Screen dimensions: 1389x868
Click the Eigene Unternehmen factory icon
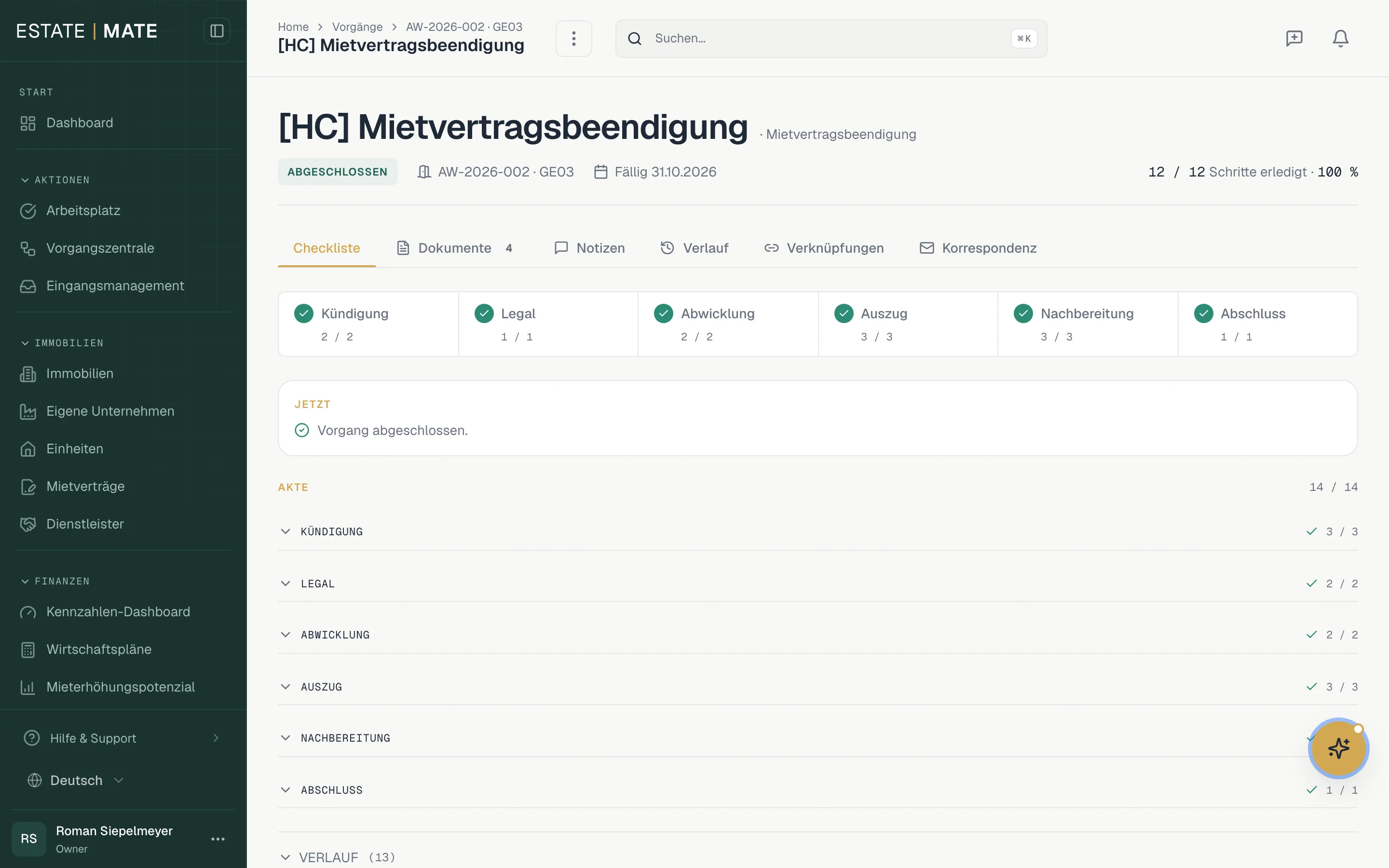point(28,412)
